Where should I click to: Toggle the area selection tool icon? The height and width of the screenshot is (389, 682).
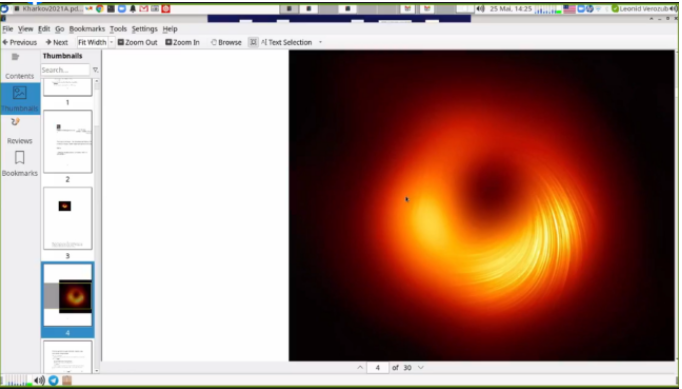click(253, 42)
